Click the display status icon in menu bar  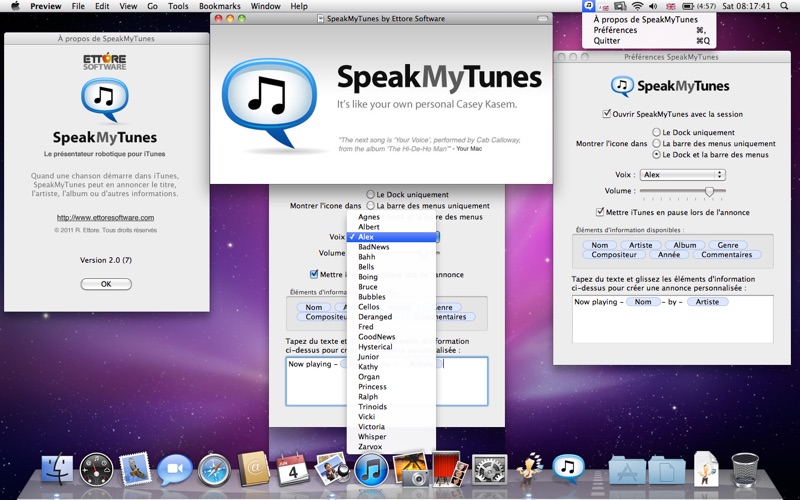[620, 6]
